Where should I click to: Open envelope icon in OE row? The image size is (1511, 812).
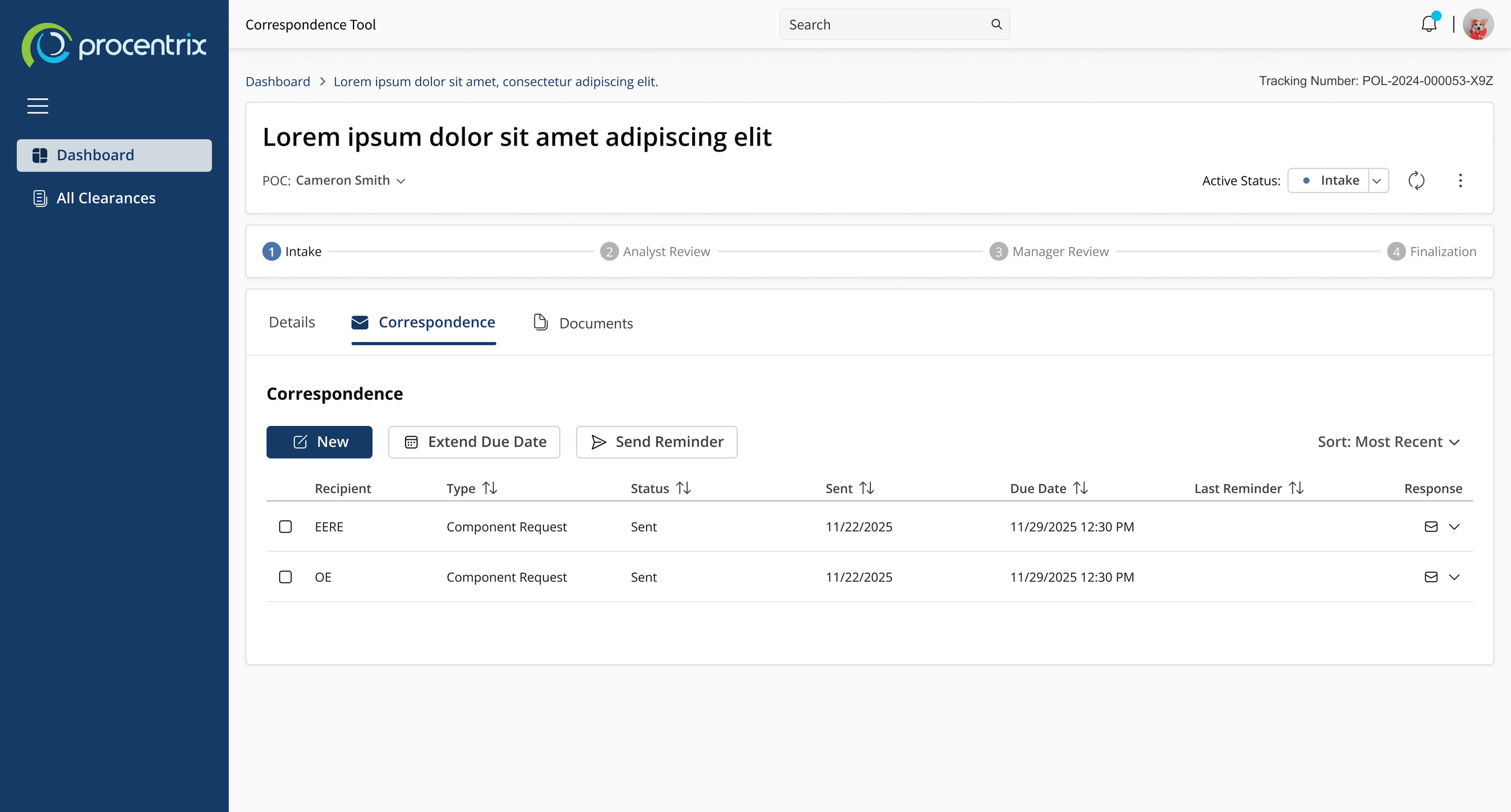pyautogui.click(x=1431, y=577)
